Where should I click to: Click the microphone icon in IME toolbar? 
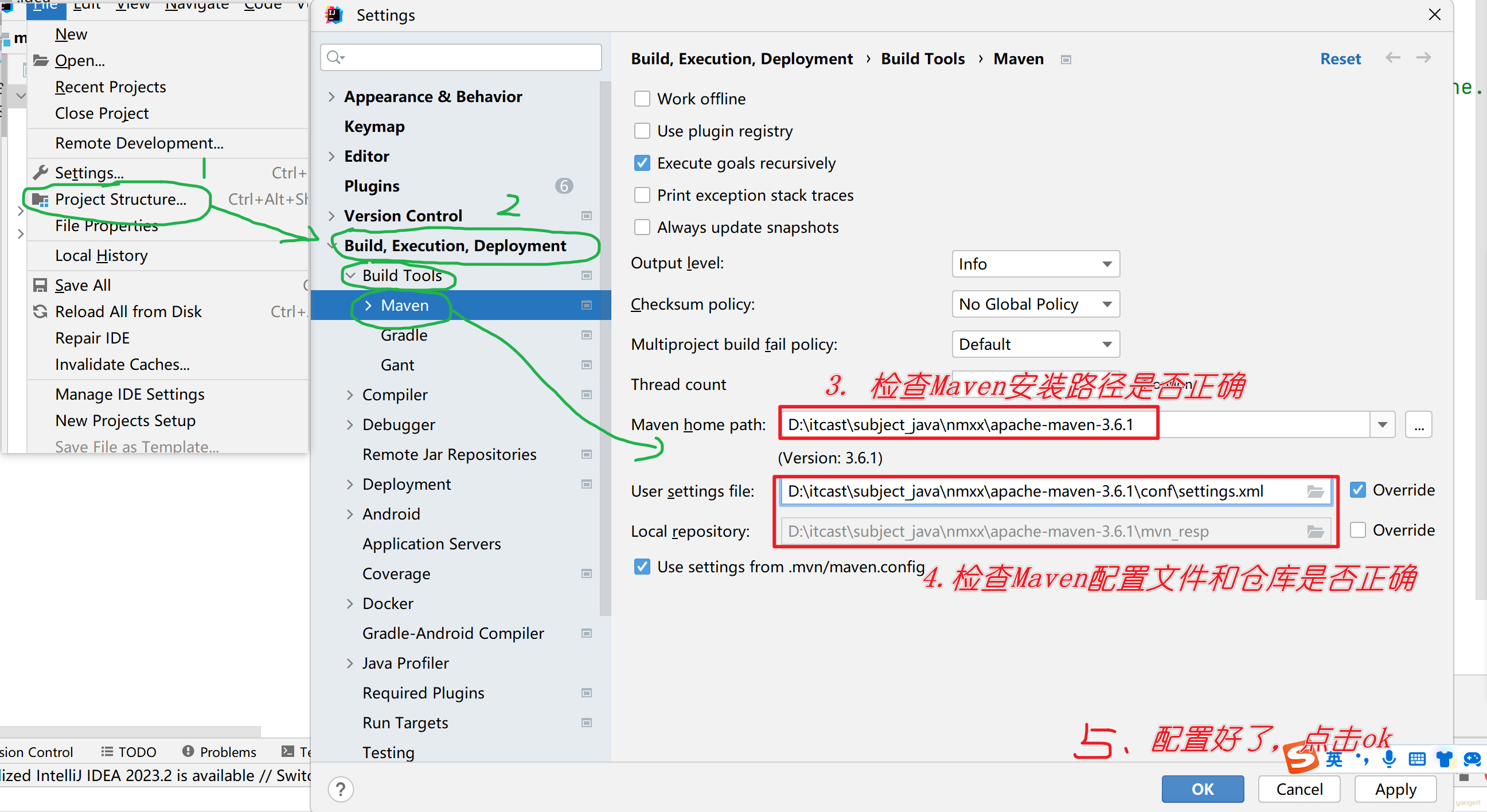click(1390, 759)
